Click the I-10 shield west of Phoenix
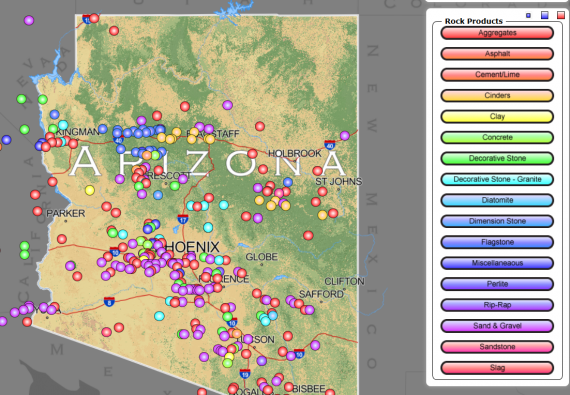The image size is (570, 395). (115, 251)
